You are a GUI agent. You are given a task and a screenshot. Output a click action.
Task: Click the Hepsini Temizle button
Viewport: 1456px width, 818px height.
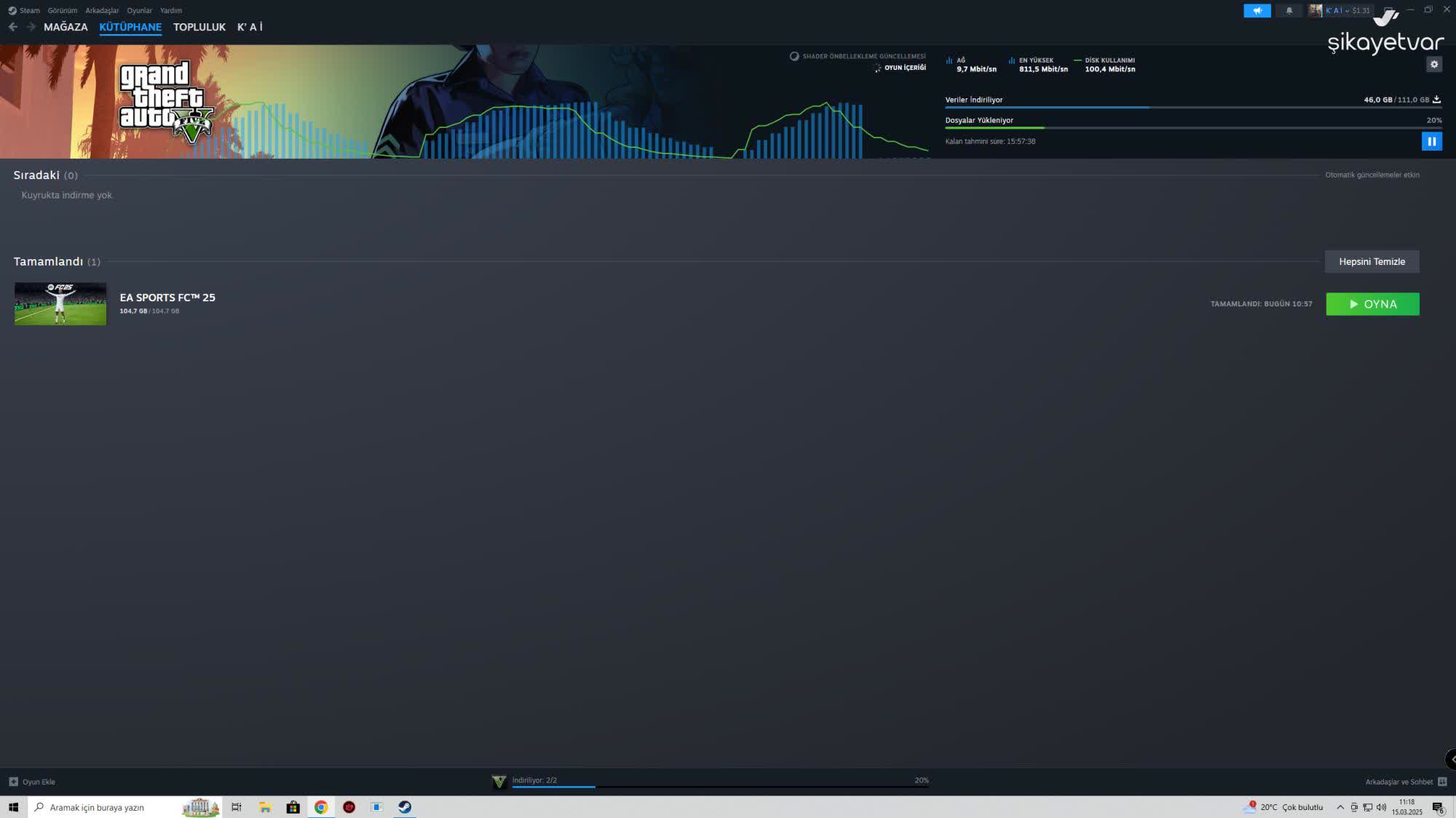pyautogui.click(x=1372, y=261)
